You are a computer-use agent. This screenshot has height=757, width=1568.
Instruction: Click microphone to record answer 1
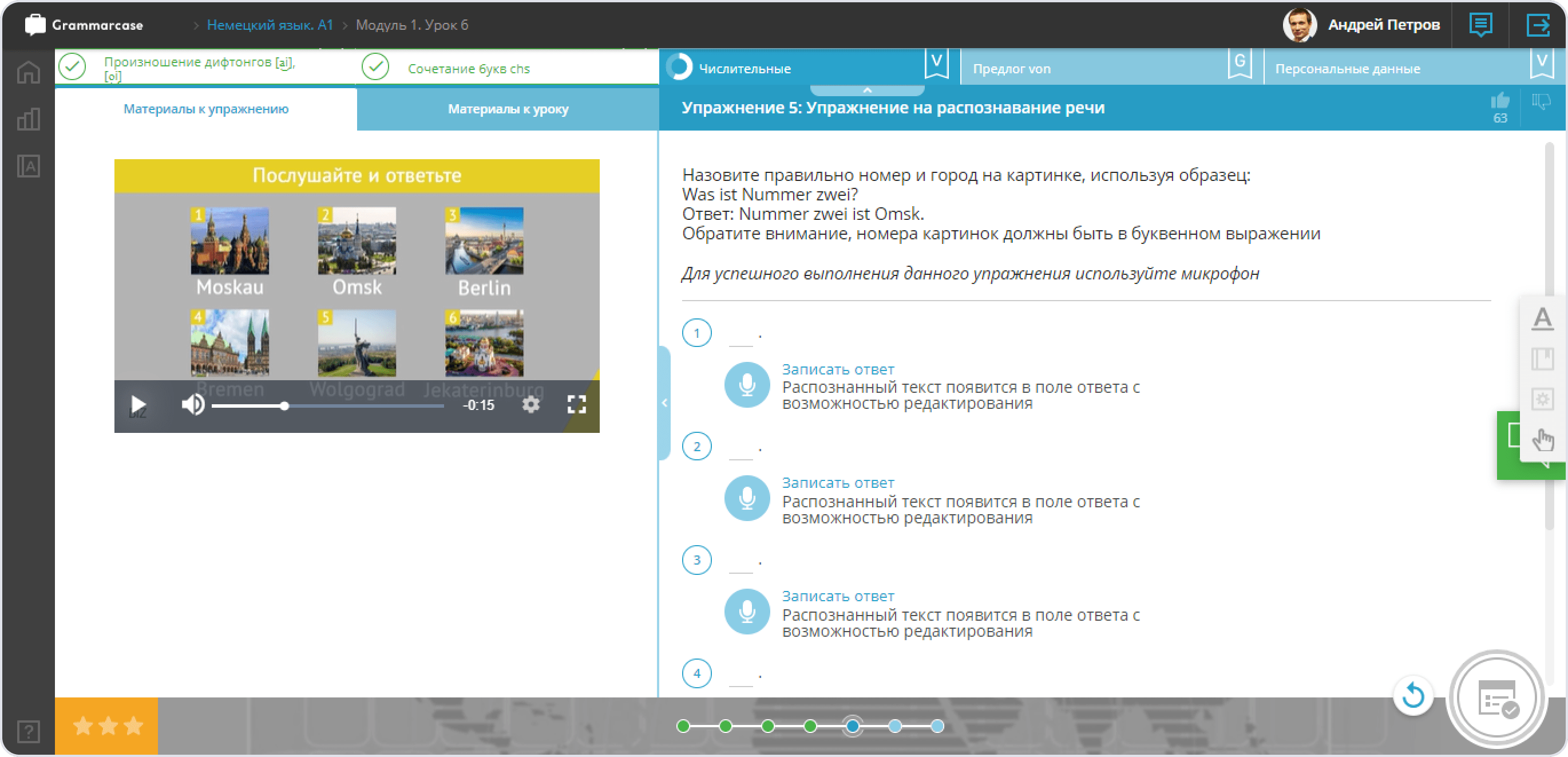tap(747, 385)
